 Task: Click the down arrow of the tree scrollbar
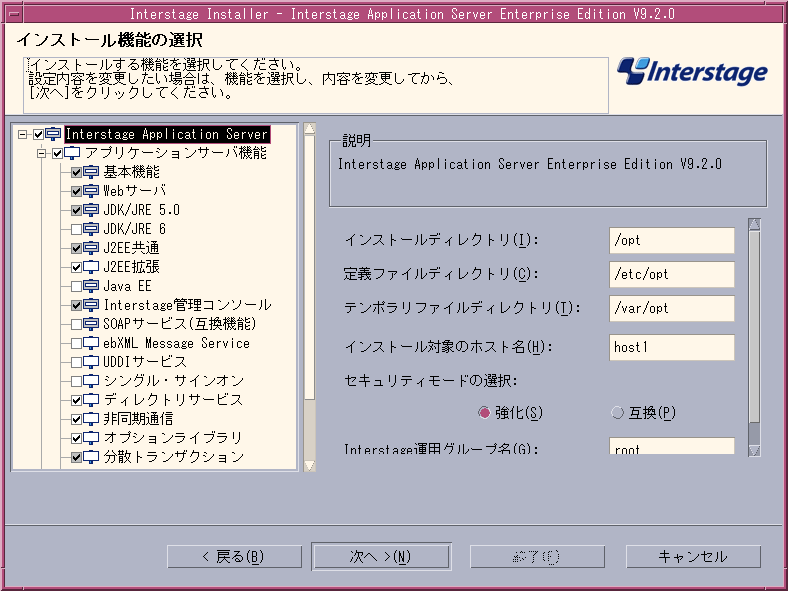click(310, 465)
